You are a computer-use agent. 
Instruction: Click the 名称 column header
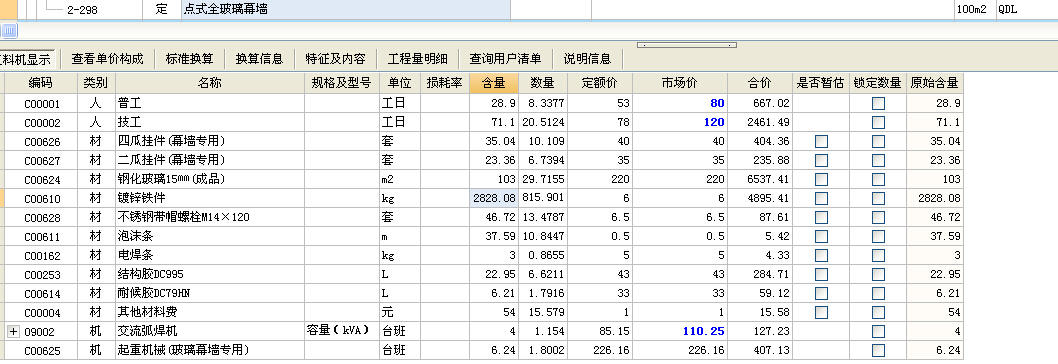coord(210,83)
